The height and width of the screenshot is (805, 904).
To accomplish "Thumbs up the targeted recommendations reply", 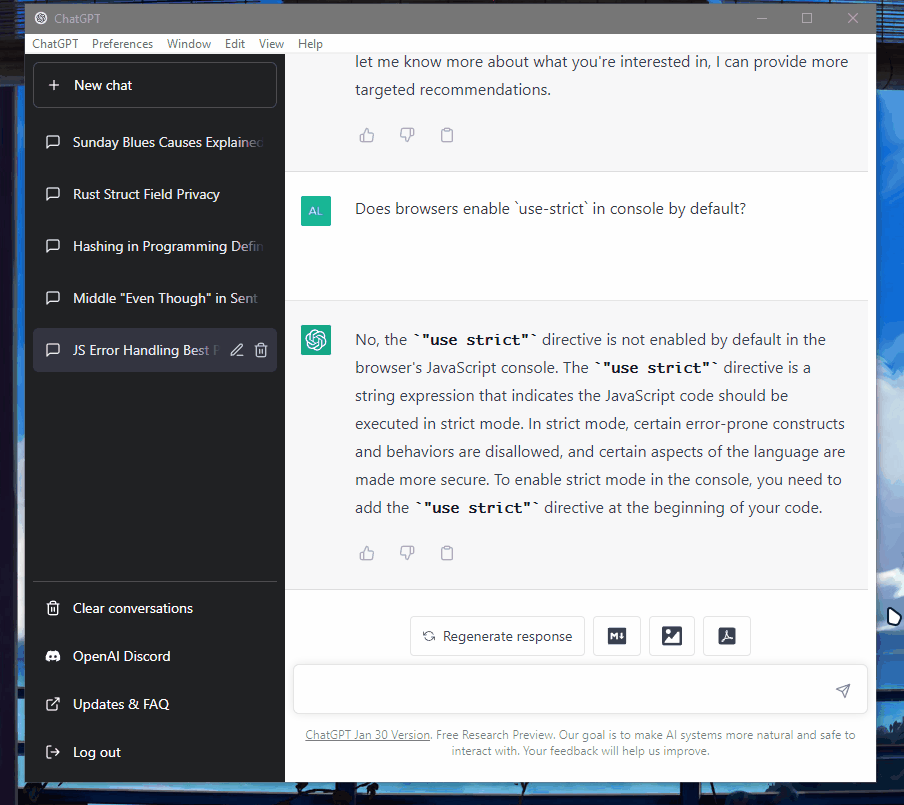I will click(367, 135).
